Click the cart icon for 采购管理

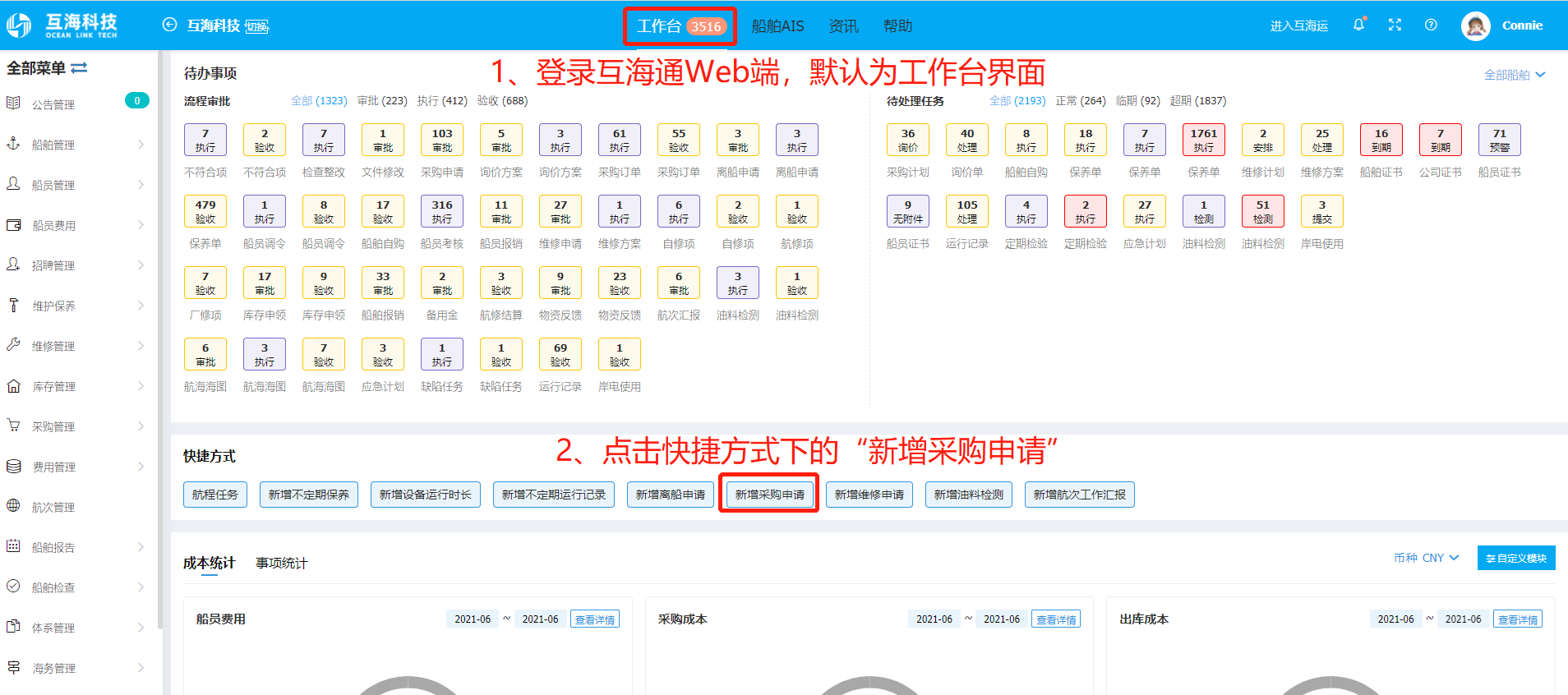click(13, 426)
